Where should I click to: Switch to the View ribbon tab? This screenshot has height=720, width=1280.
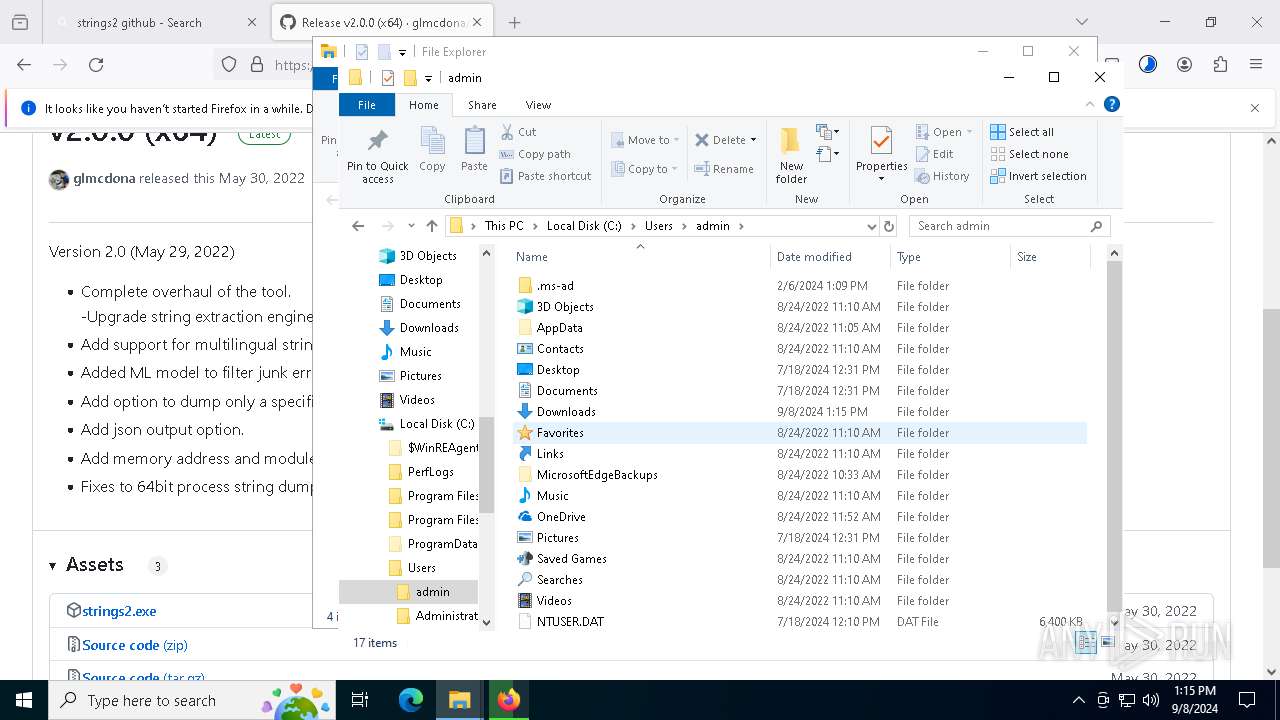[x=538, y=105]
